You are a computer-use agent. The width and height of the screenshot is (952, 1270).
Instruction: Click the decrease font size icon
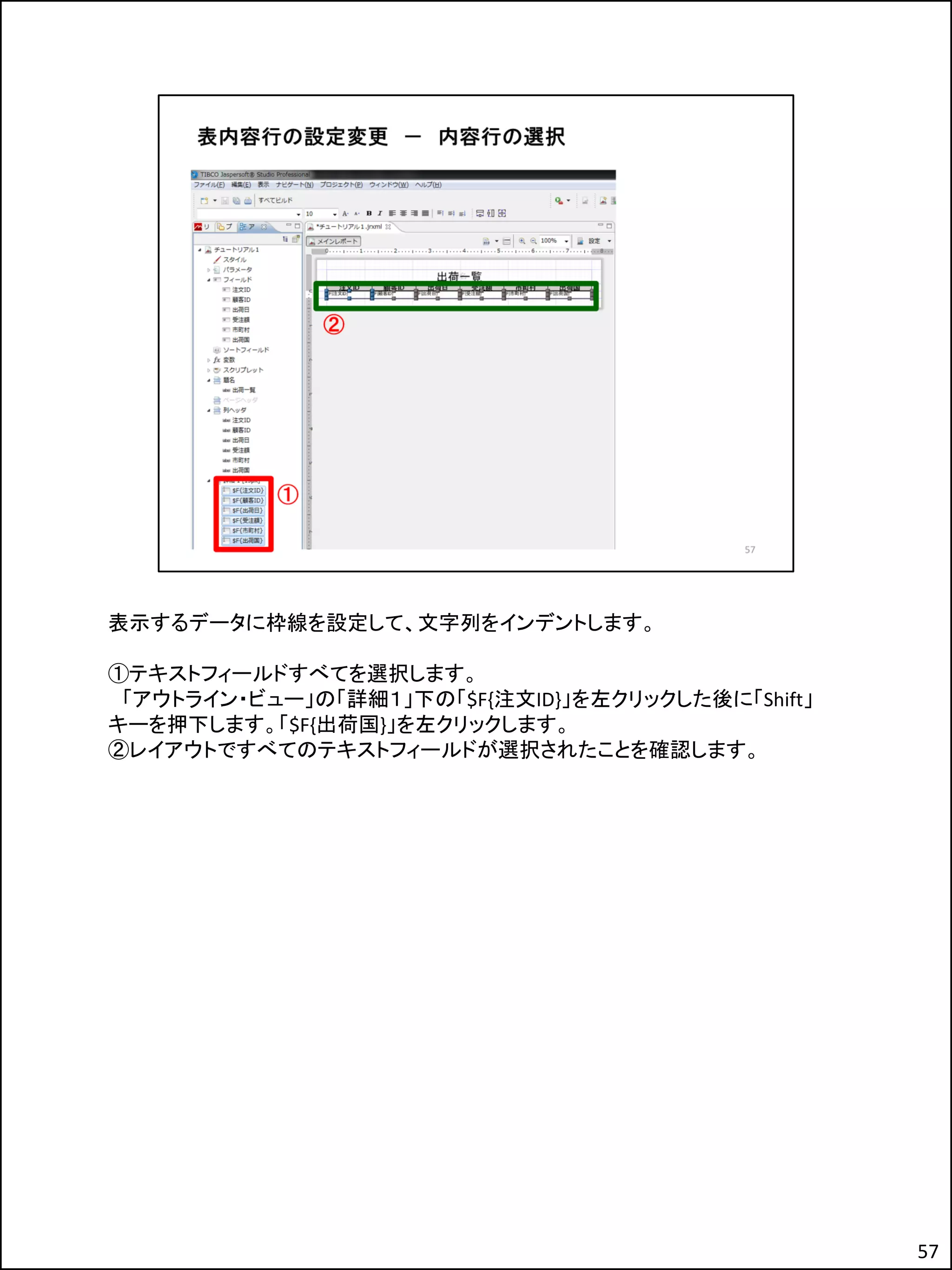click(357, 213)
